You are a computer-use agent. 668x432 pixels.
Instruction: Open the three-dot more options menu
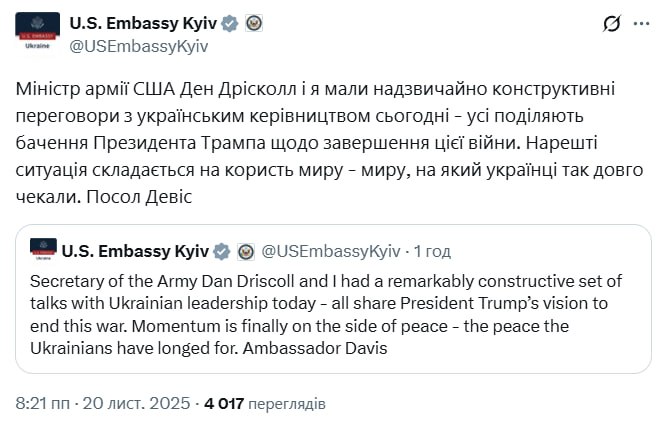pyautogui.click(x=641, y=23)
